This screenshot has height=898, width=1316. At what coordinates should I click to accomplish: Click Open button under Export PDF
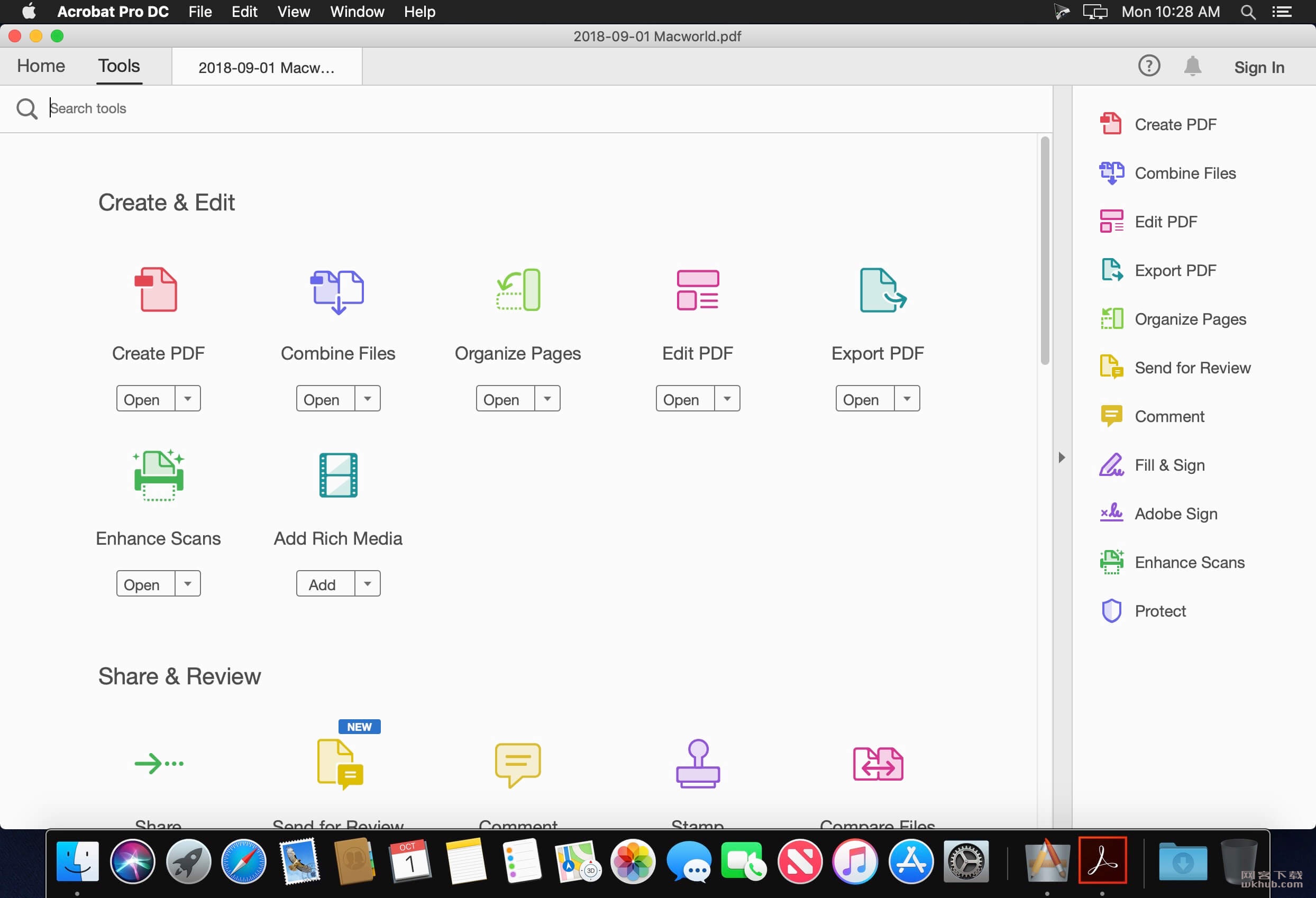coord(866,399)
